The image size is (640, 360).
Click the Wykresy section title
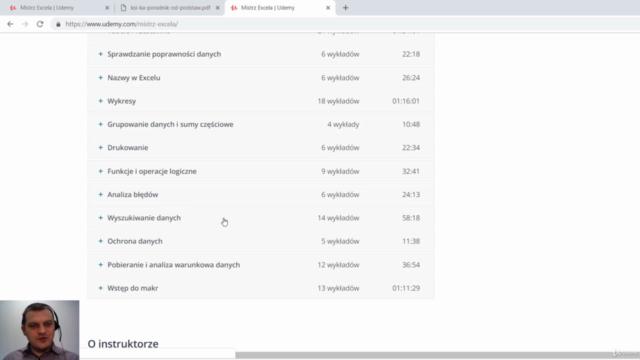(x=122, y=101)
